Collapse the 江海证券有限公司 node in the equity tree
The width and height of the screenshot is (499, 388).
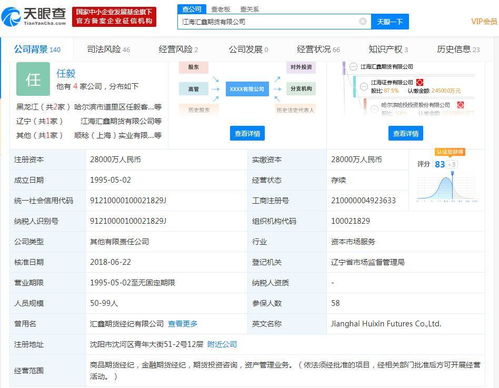[x=364, y=87]
